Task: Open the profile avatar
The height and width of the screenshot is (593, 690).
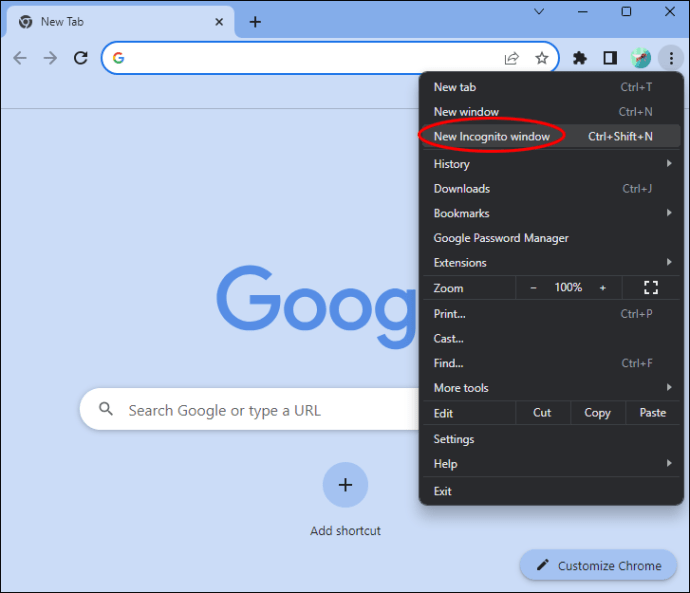Action: 641,58
